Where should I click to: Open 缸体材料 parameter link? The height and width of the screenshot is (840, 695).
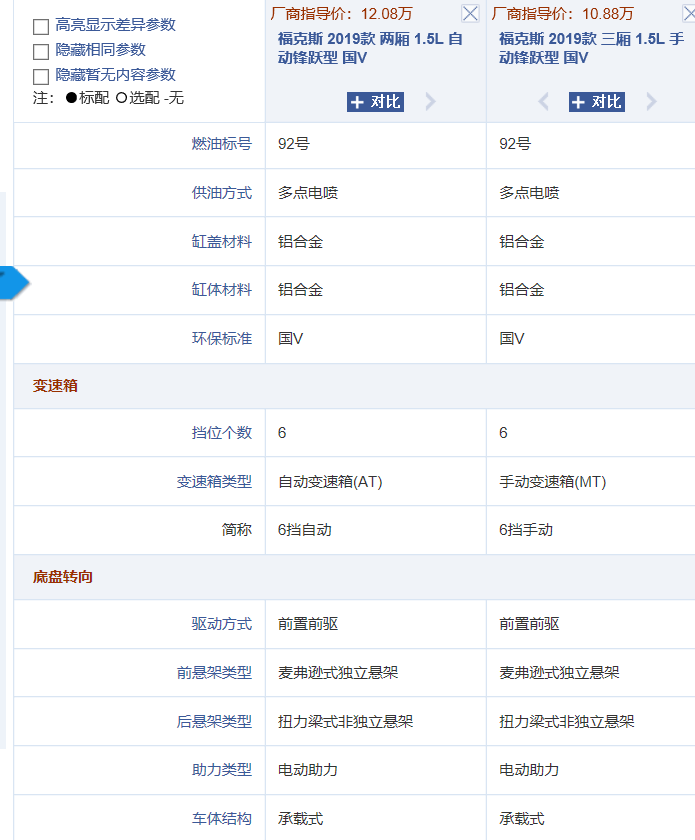[222, 290]
